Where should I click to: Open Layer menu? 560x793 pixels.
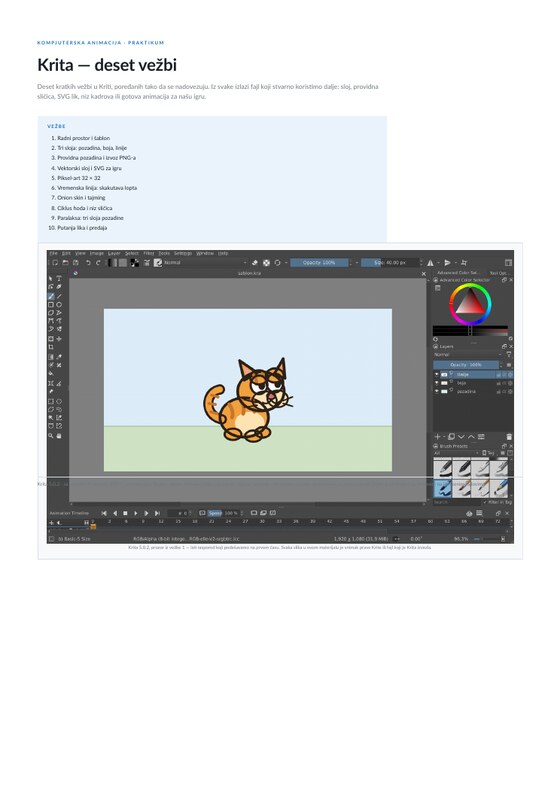[x=114, y=253]
